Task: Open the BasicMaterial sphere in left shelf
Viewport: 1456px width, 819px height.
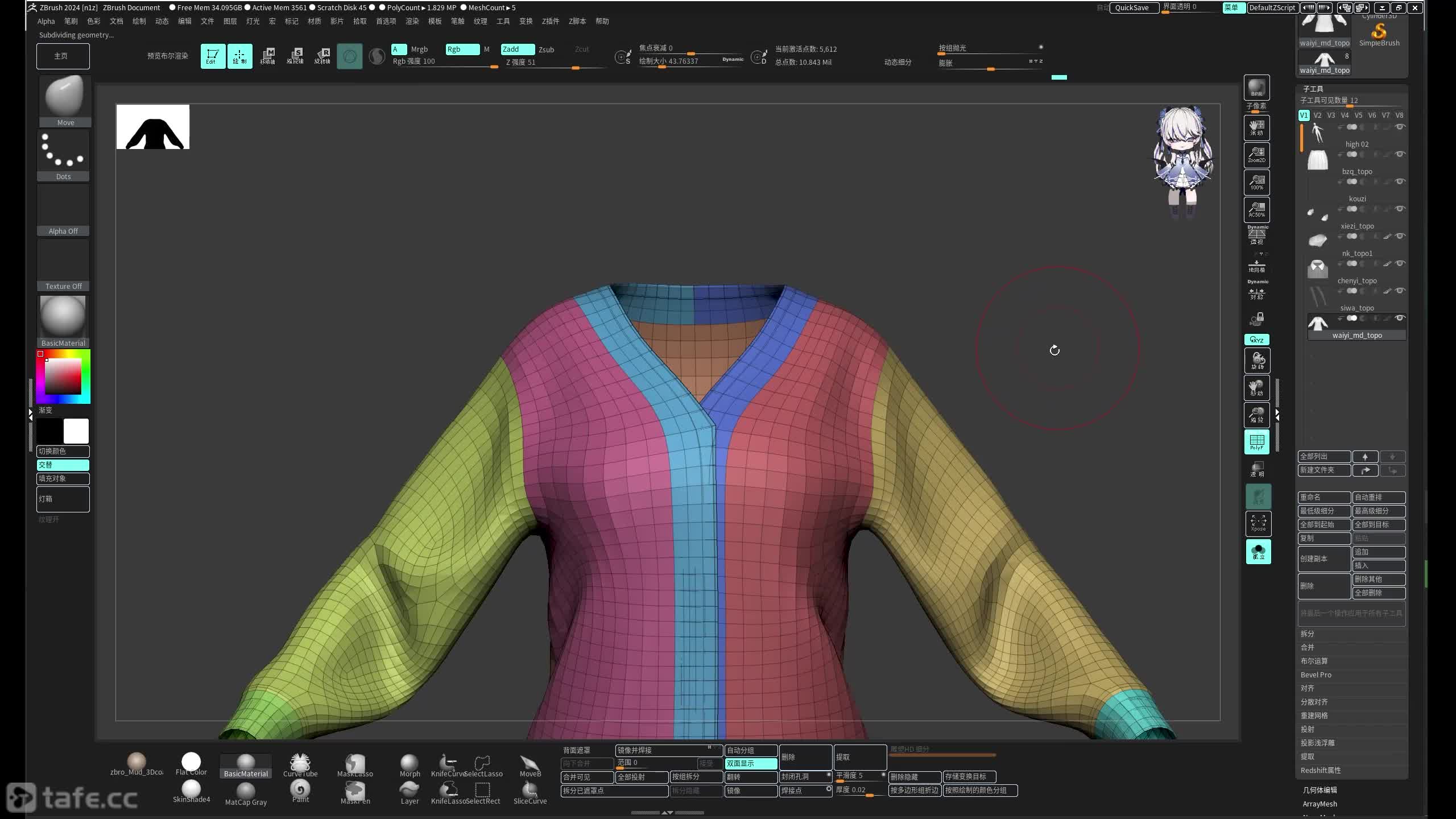Action: pos(63,321)
